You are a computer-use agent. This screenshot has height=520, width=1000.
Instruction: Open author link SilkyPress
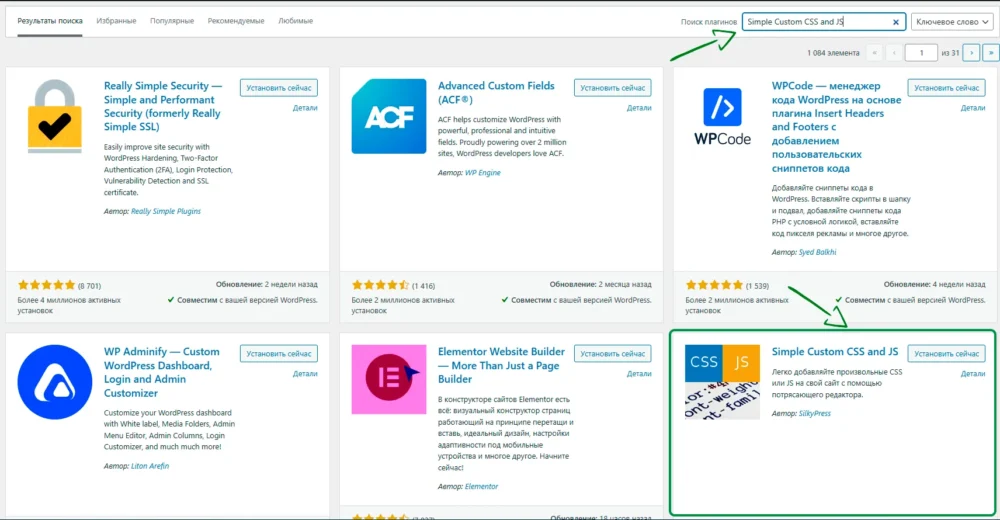coord(814,413)
